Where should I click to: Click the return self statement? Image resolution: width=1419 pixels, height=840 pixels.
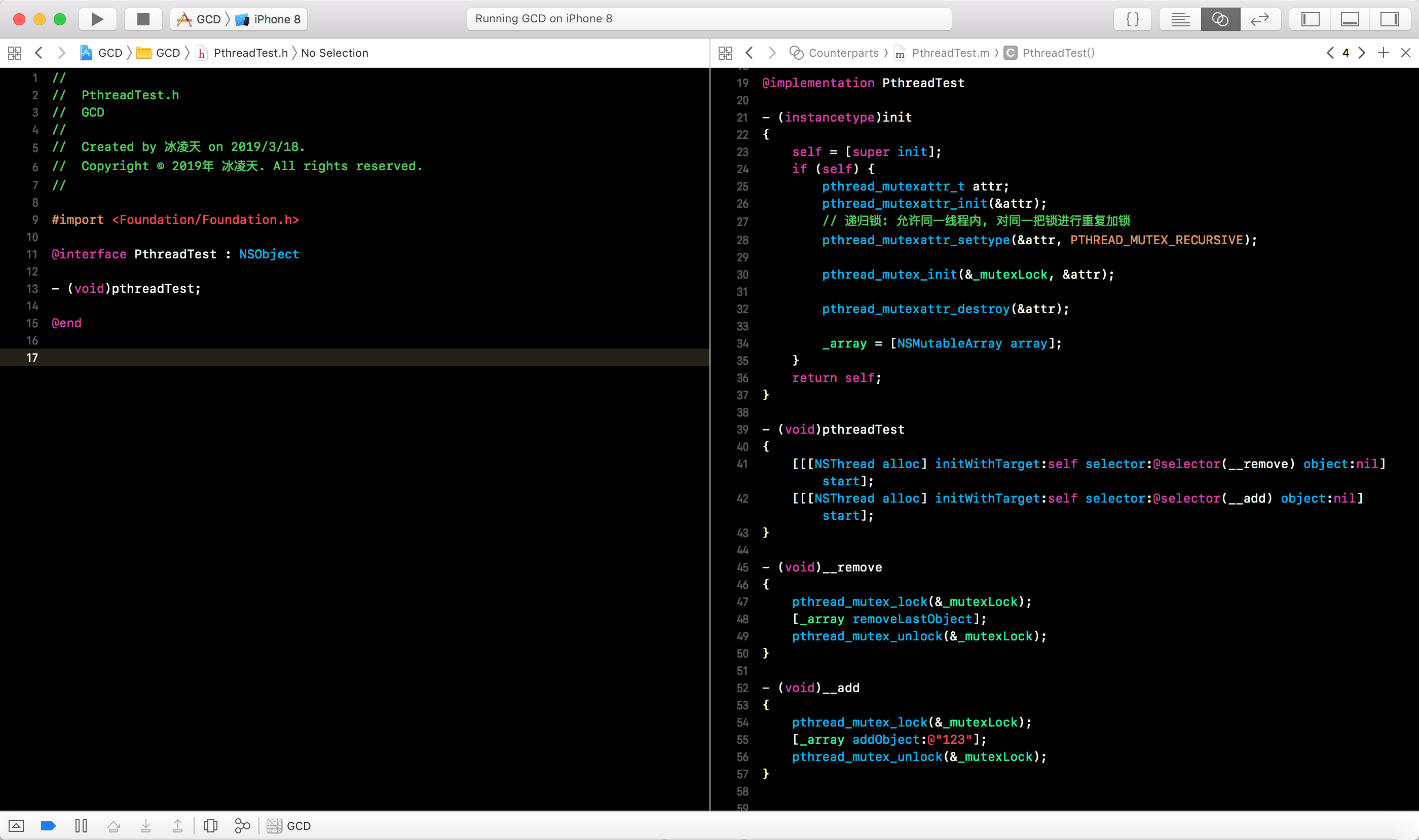[x=836, y=378]
